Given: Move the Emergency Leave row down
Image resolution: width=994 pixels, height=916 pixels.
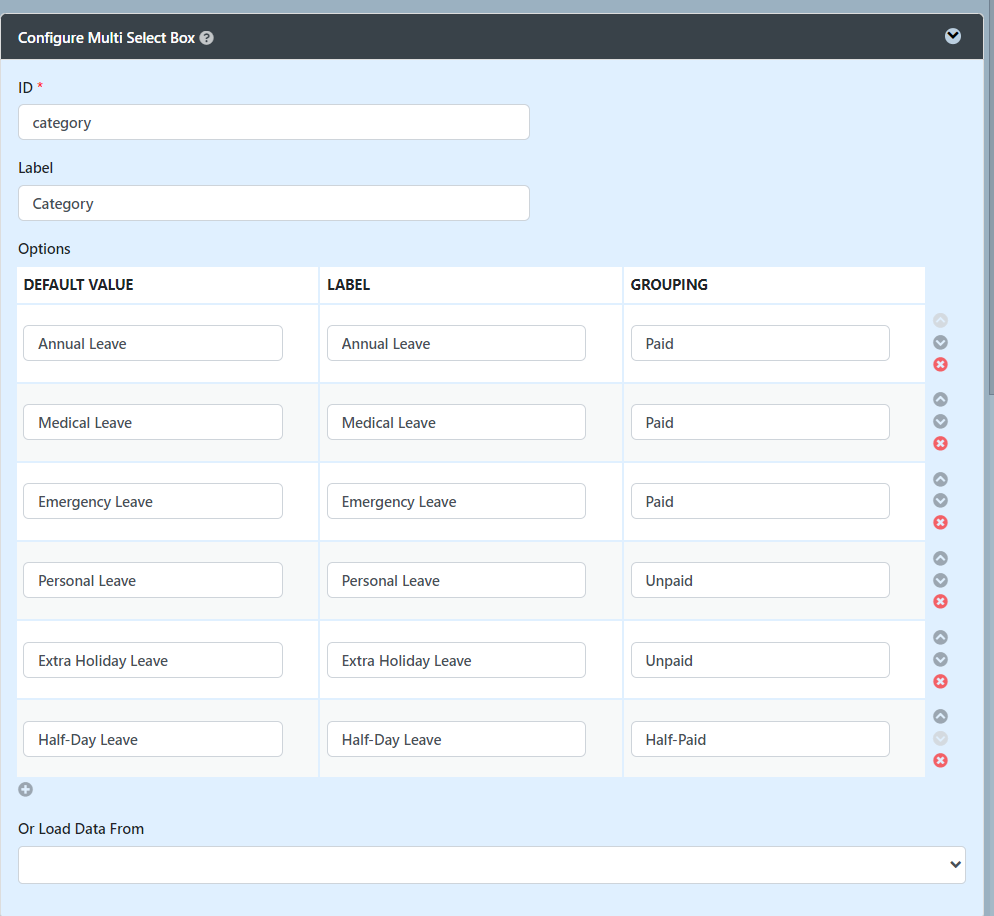Looking at the screenshot, I should pyautogui.click(x=940, y=501).
